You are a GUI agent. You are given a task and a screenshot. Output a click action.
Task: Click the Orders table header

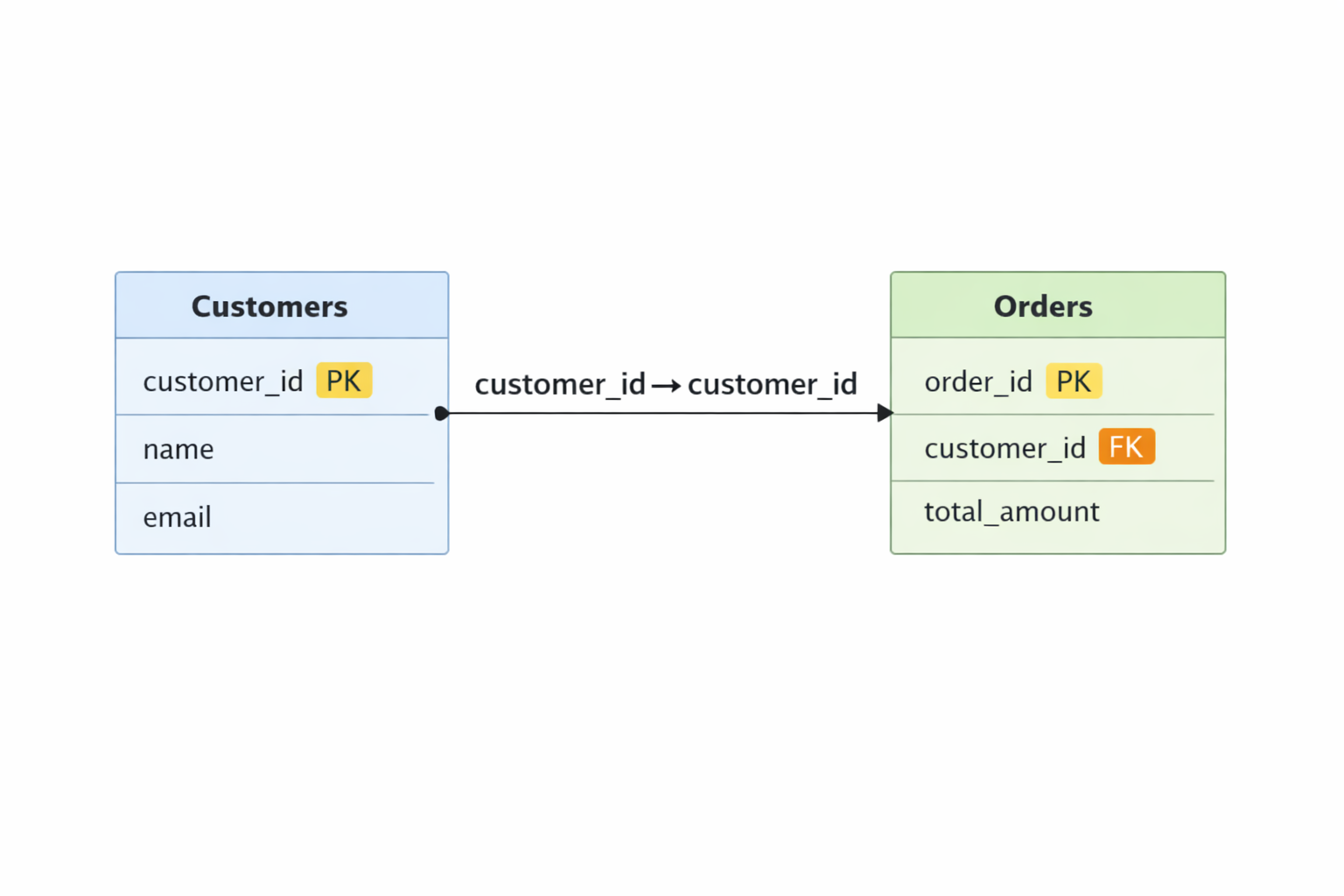(x=1043, y=306)
